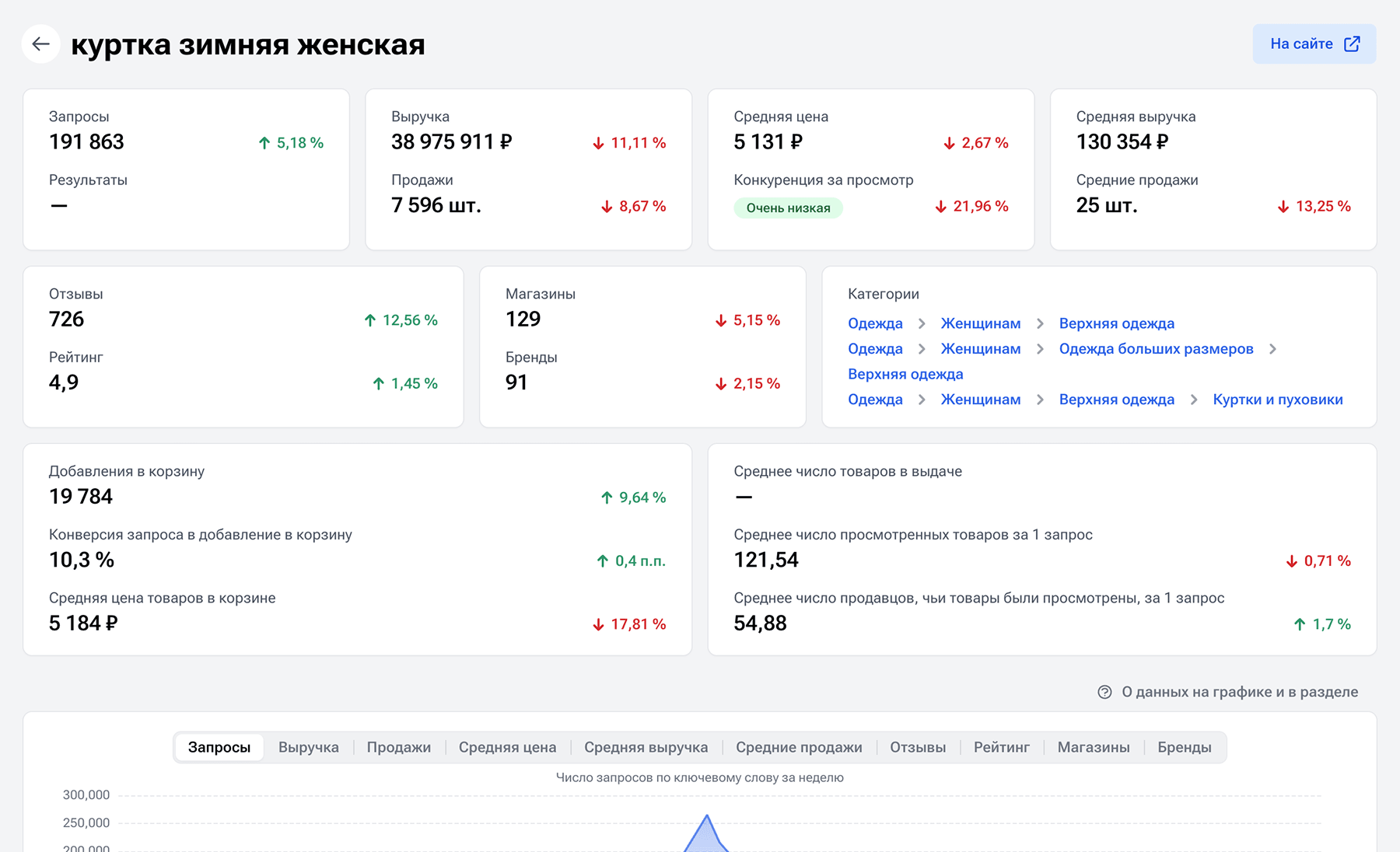Click the peak on the Запросы chart
The height and width of the screenshot is (852, 1400).
706,818
